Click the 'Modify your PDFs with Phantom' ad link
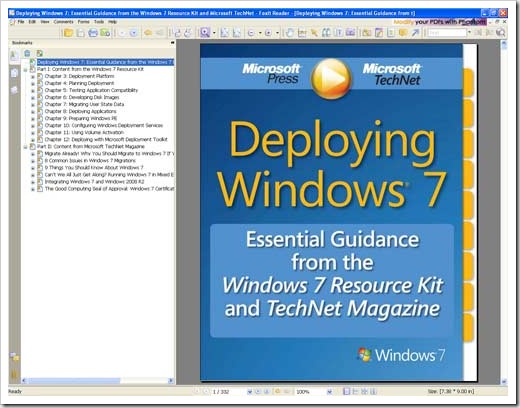Screen dimensions: 520x408 (x=440, y=22)
